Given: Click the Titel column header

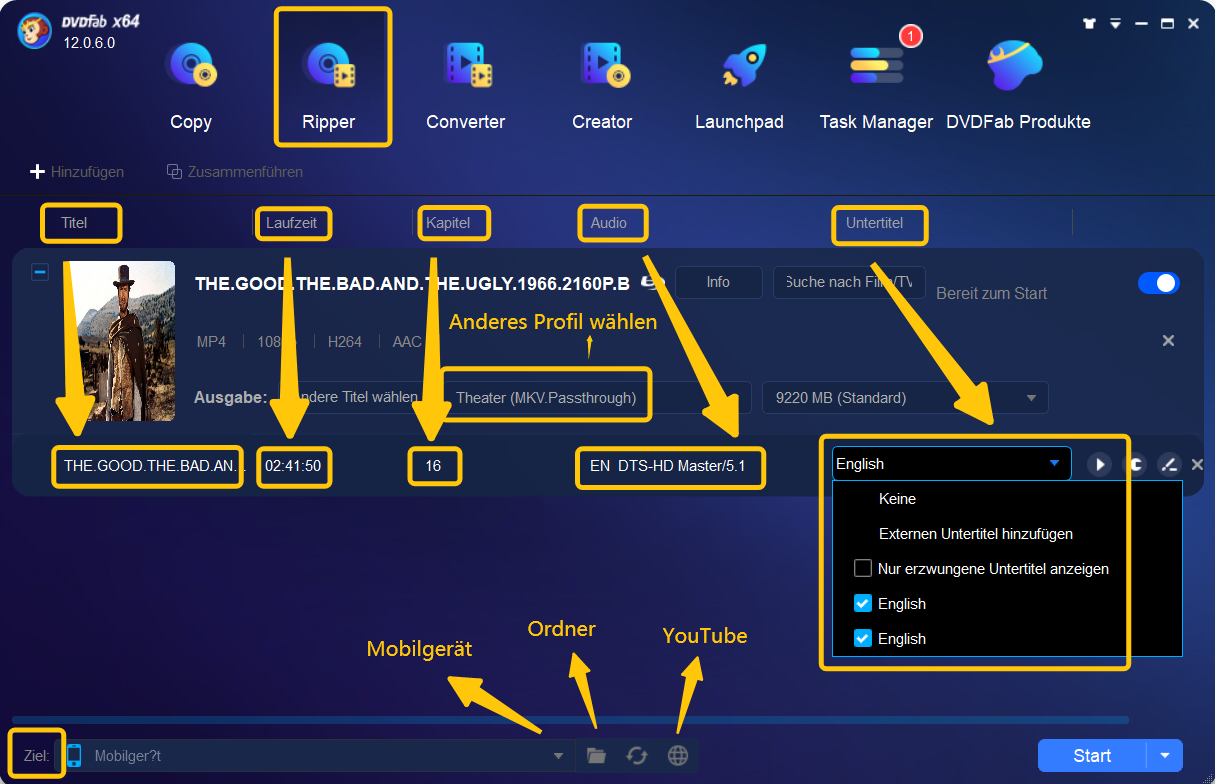Looking at the screenshot, I should [75, 223].
